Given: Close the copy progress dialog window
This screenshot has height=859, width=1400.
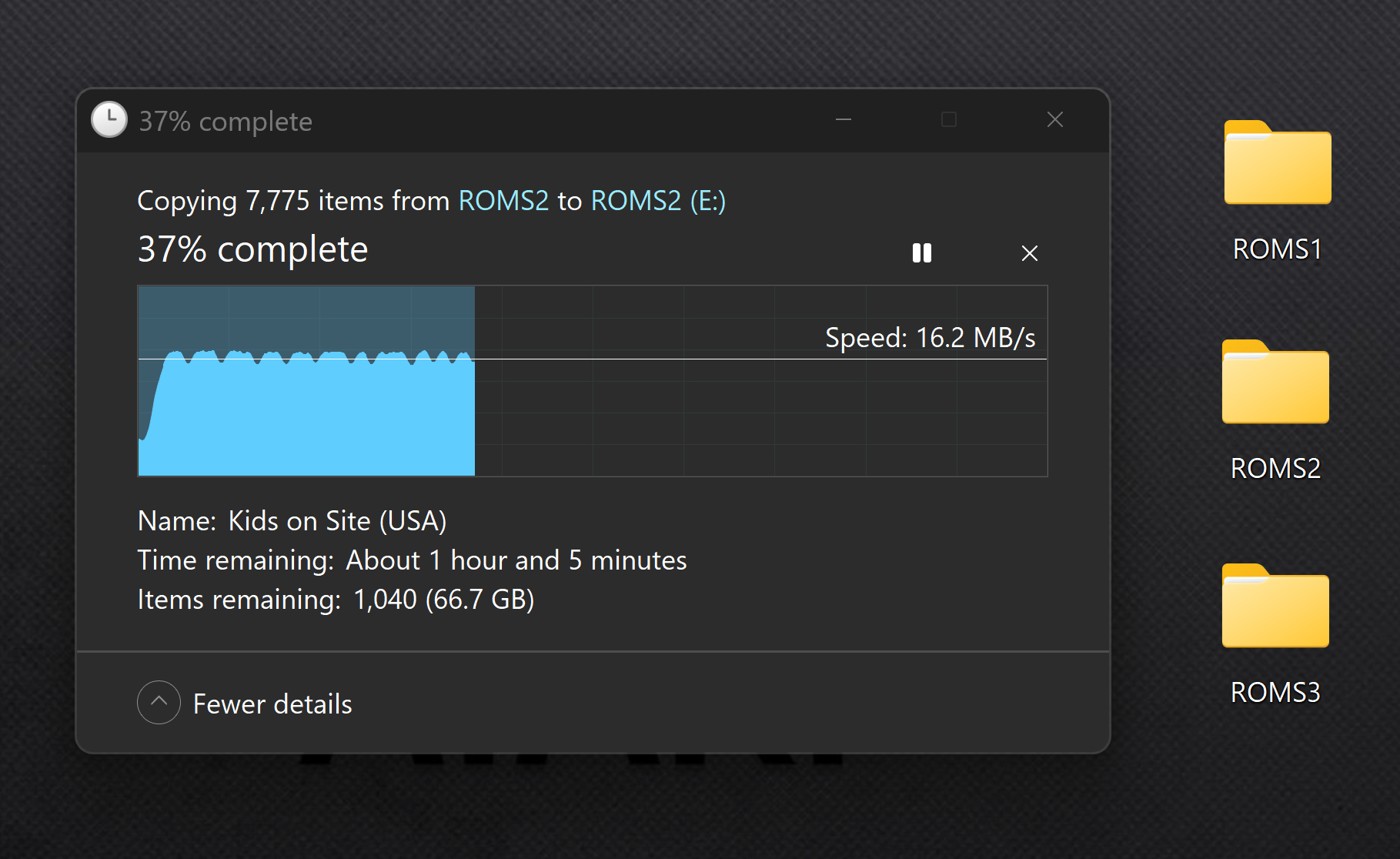Looking at the screenshot, I should click(1054, 120).
